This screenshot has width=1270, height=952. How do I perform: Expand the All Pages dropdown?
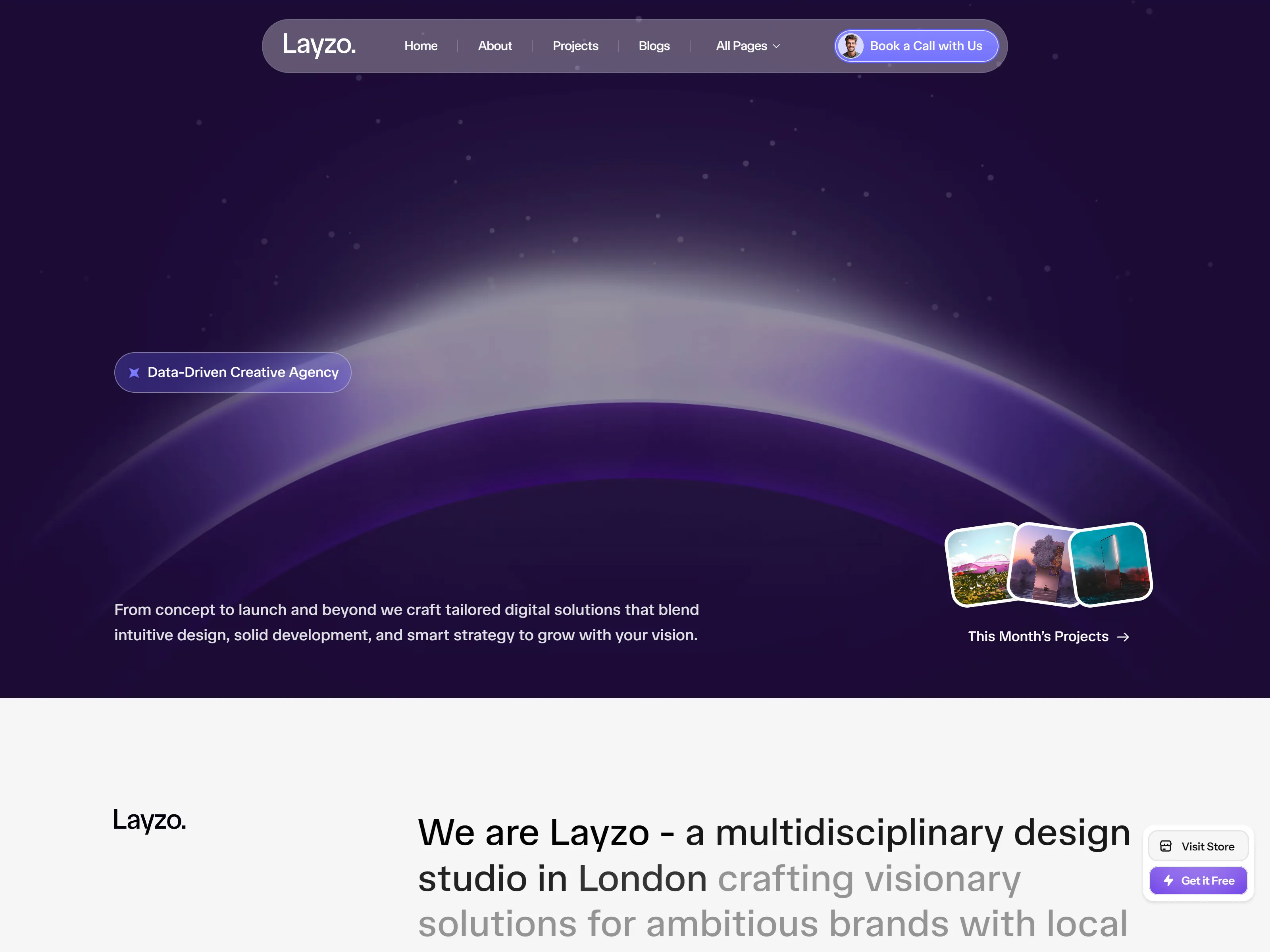748,46
